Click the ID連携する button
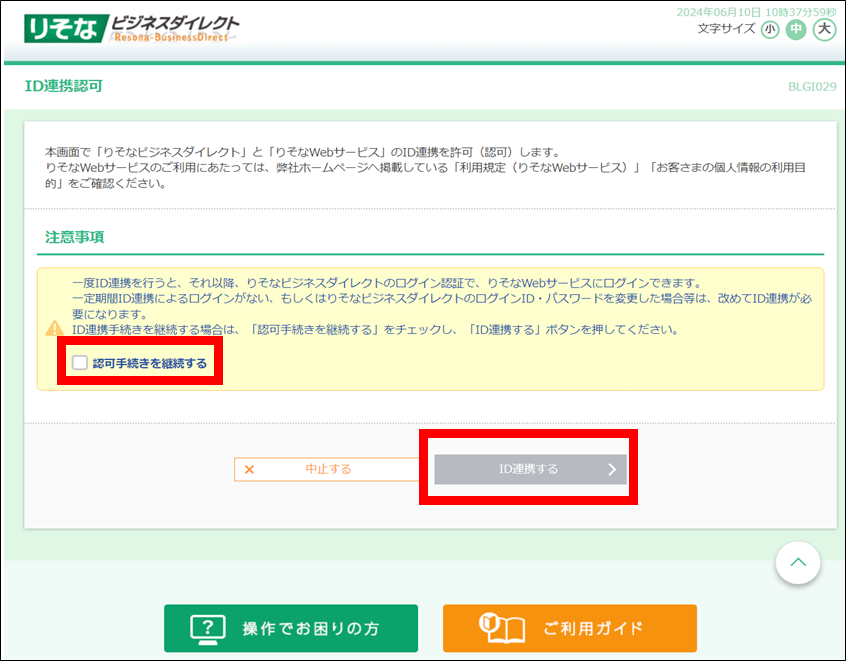Image resolution: width=846 pixels, height=661 pixels. pyautogui.click(x=530, y=469)
